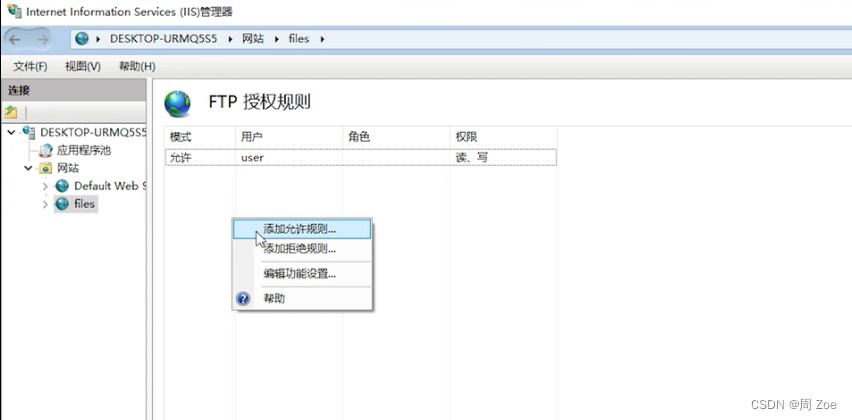
Task: Choose 编辑功能设置... in context menu
Action: [x=302, y=274]
